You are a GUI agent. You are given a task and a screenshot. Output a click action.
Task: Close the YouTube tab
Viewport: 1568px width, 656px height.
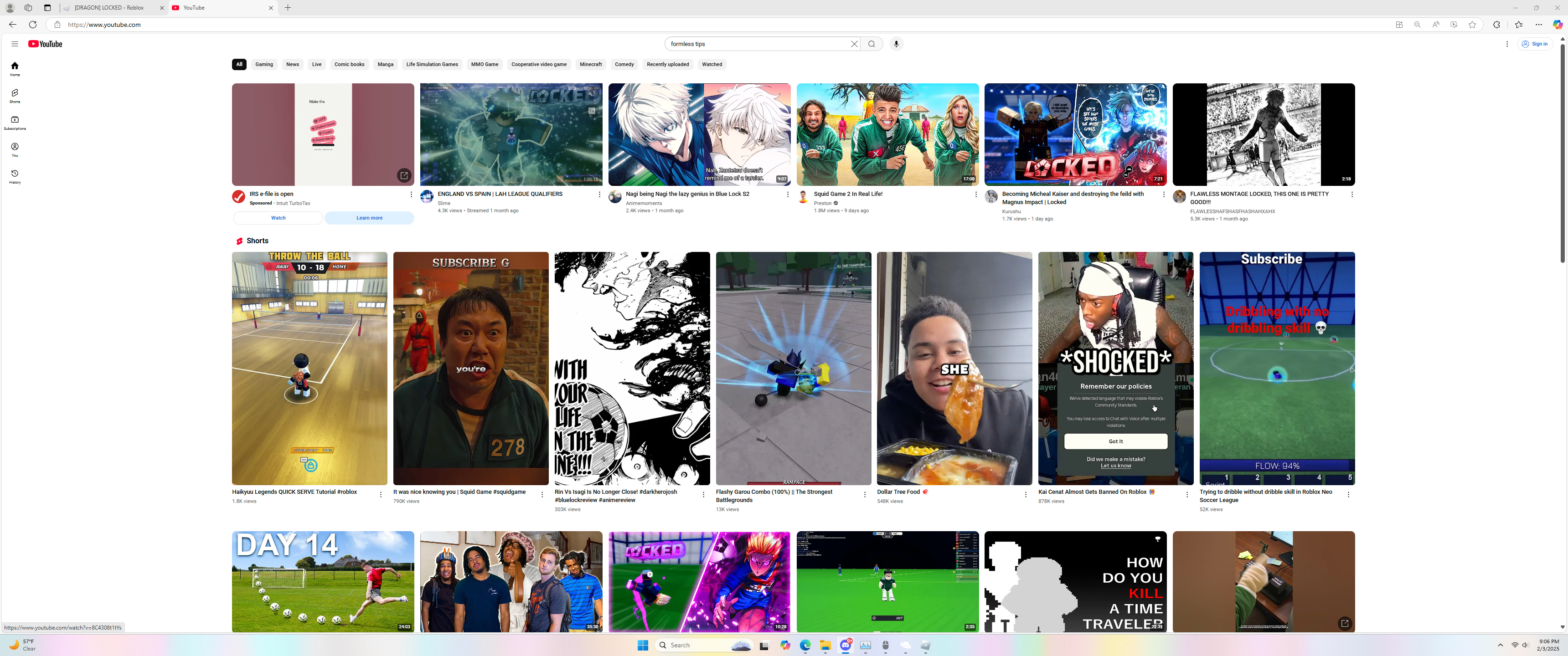pos(271,8)
